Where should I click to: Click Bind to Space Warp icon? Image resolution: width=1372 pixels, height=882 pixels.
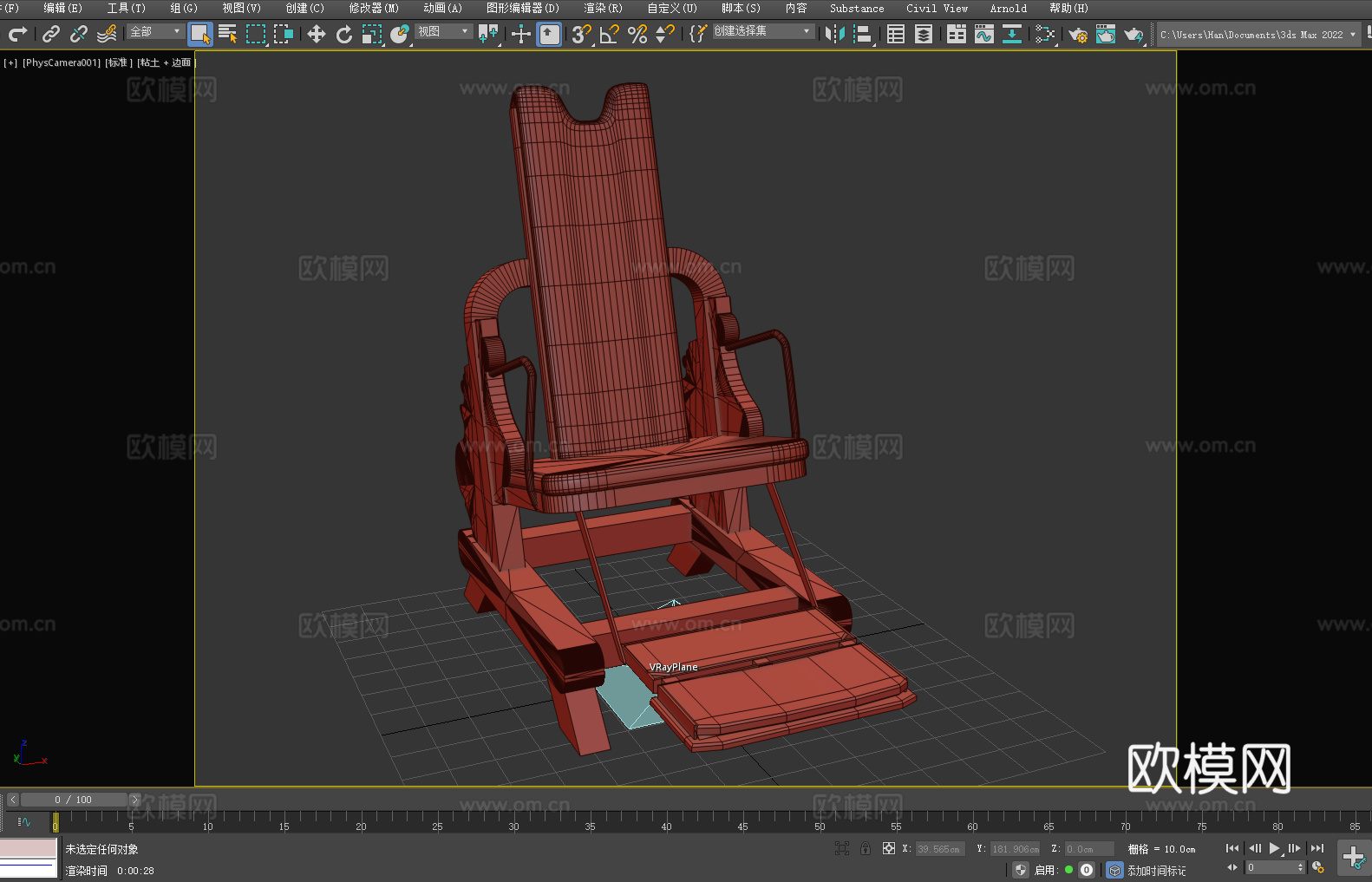point(107,35)
